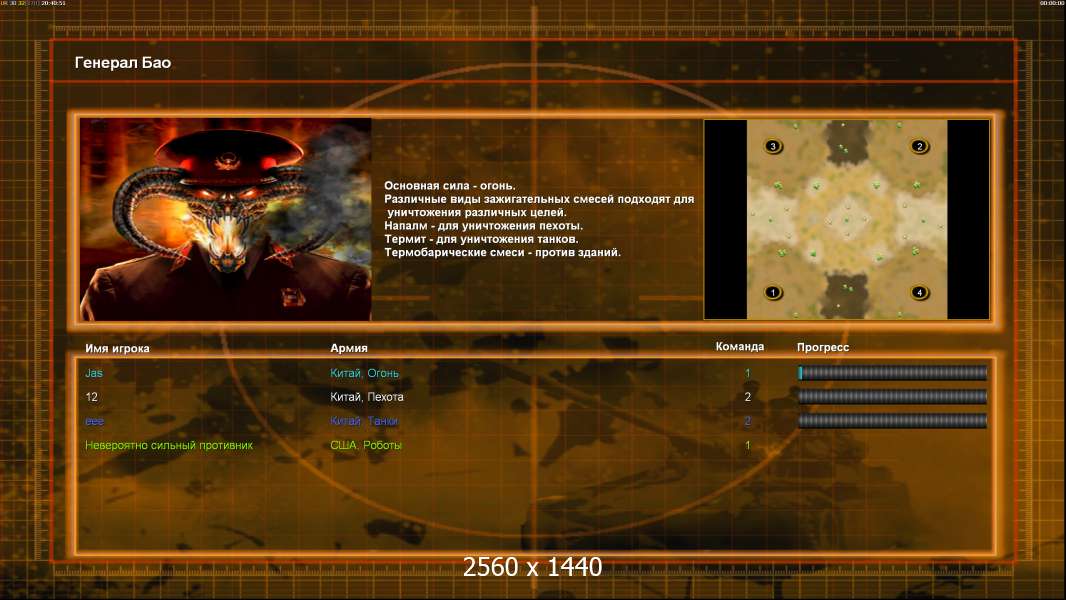The height and width of the screenshot is (600, 1066).
Task: Click start position marker 1 on minimap
Action: 772,293
